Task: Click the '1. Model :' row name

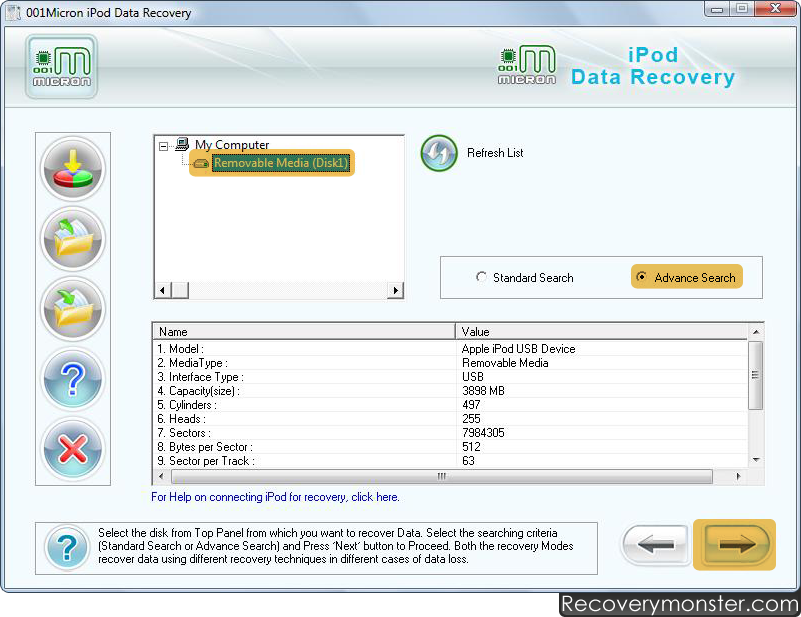Action: (x=180, y=349)
